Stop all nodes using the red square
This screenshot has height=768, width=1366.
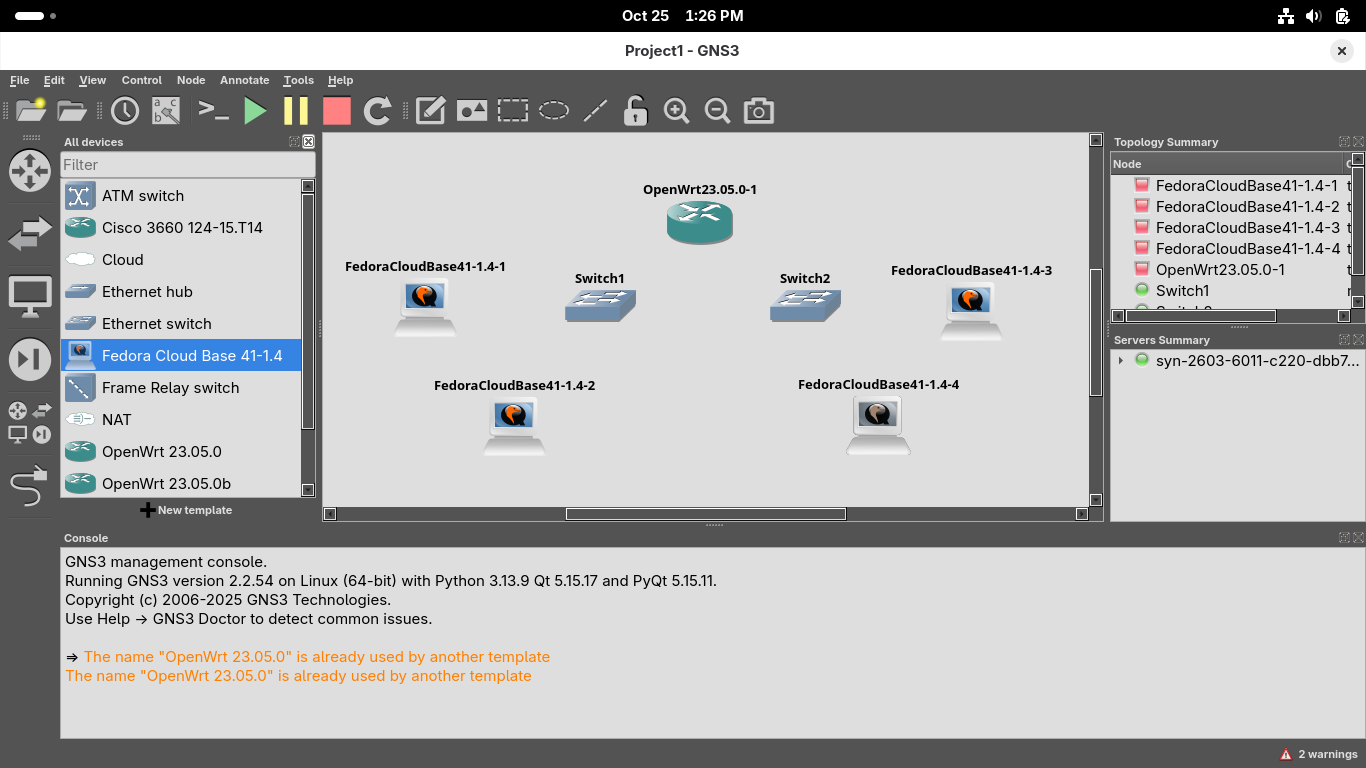click(337, 111)
